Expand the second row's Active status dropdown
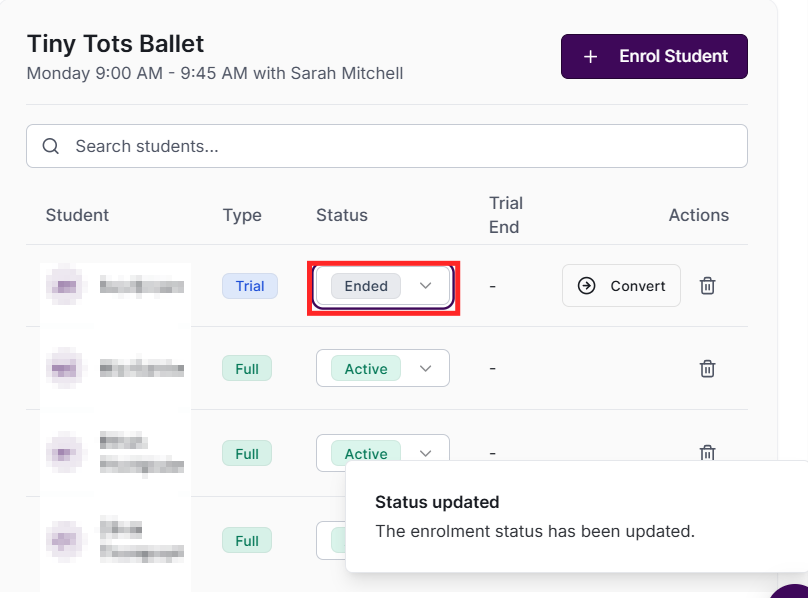 point(383,369)
